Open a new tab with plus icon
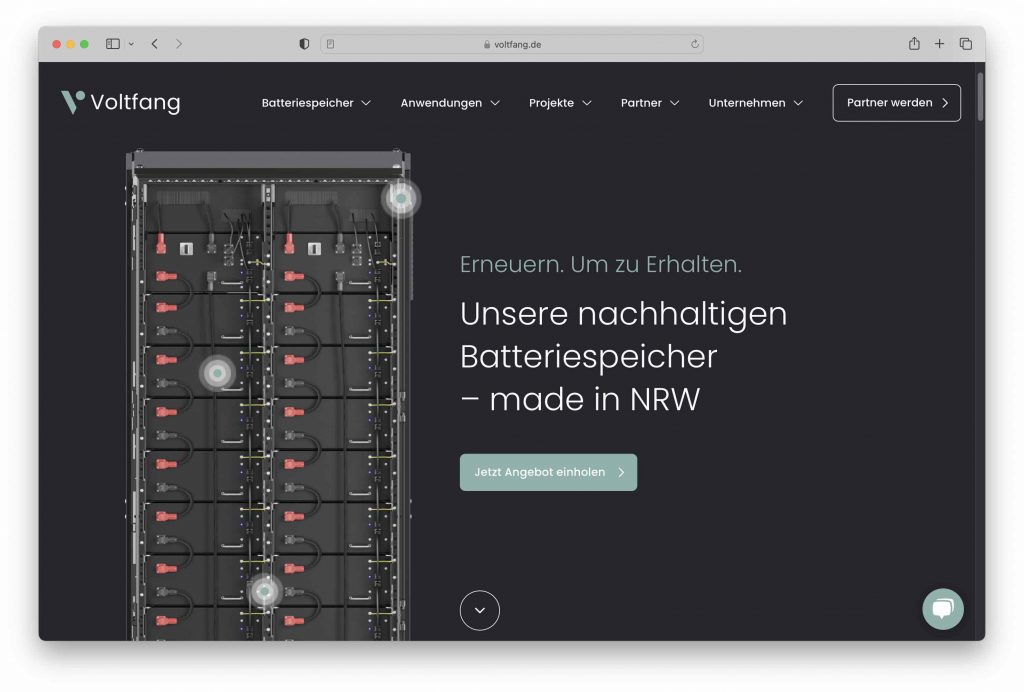 click(939, 44)
